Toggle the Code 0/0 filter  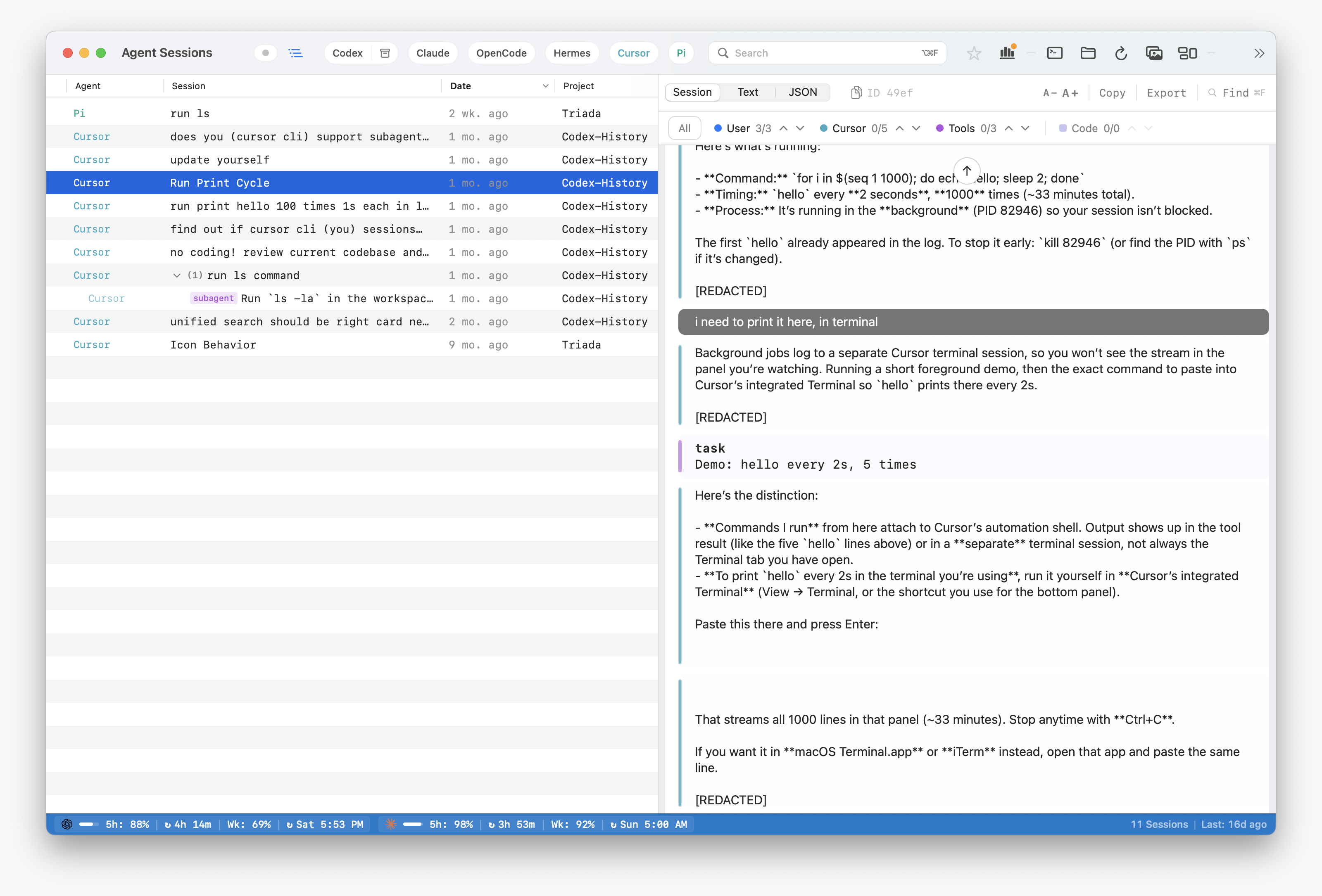point(1089,128)
